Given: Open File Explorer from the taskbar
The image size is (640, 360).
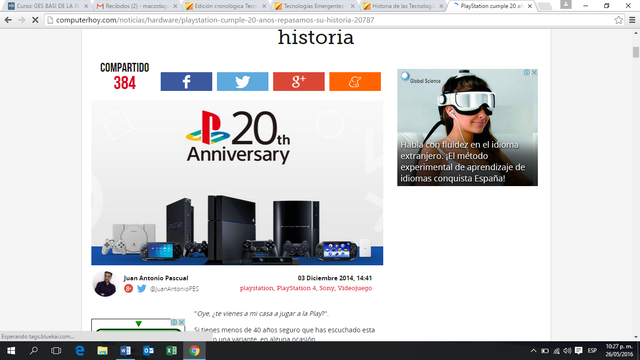Looking at the screenshot, I should click(102, 351).
